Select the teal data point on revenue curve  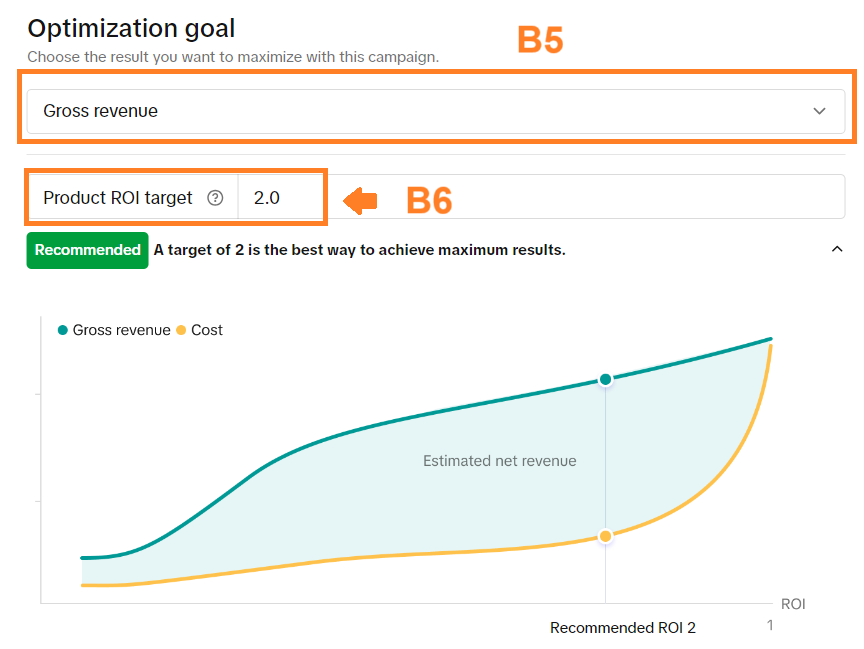point(605,379)
